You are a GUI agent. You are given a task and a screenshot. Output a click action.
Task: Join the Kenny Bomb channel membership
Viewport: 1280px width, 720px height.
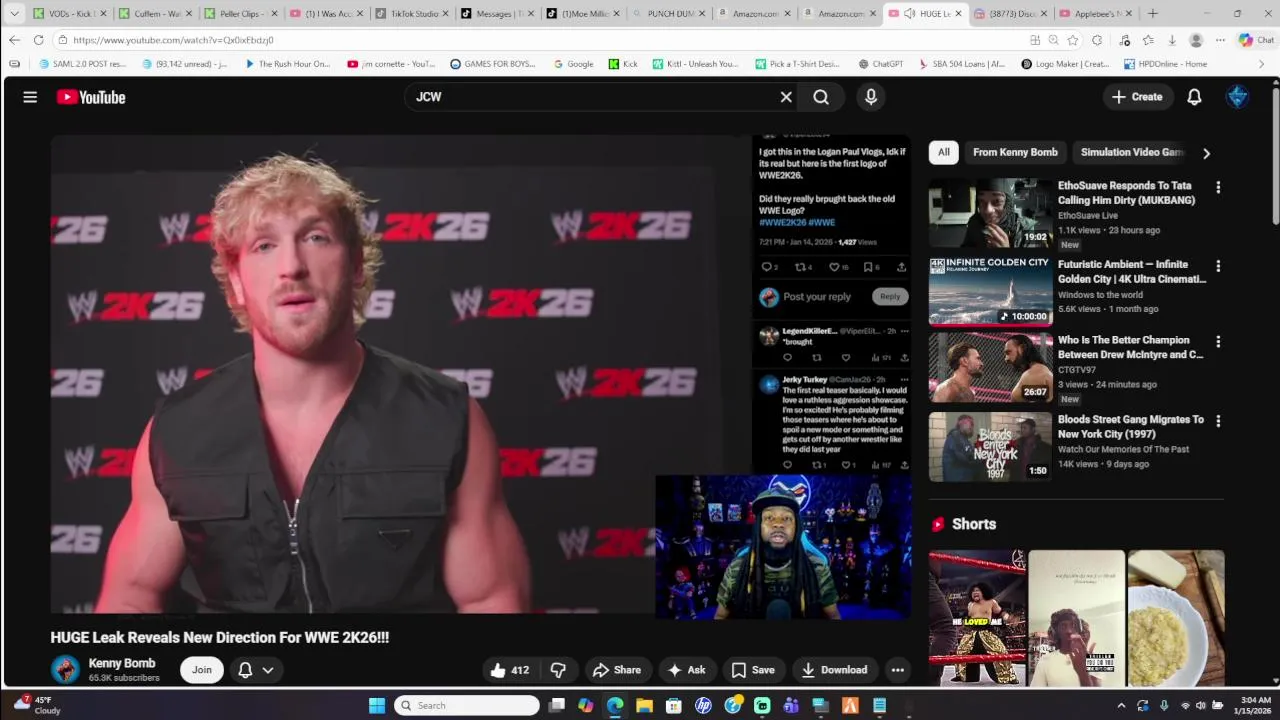tap(202, 670)
